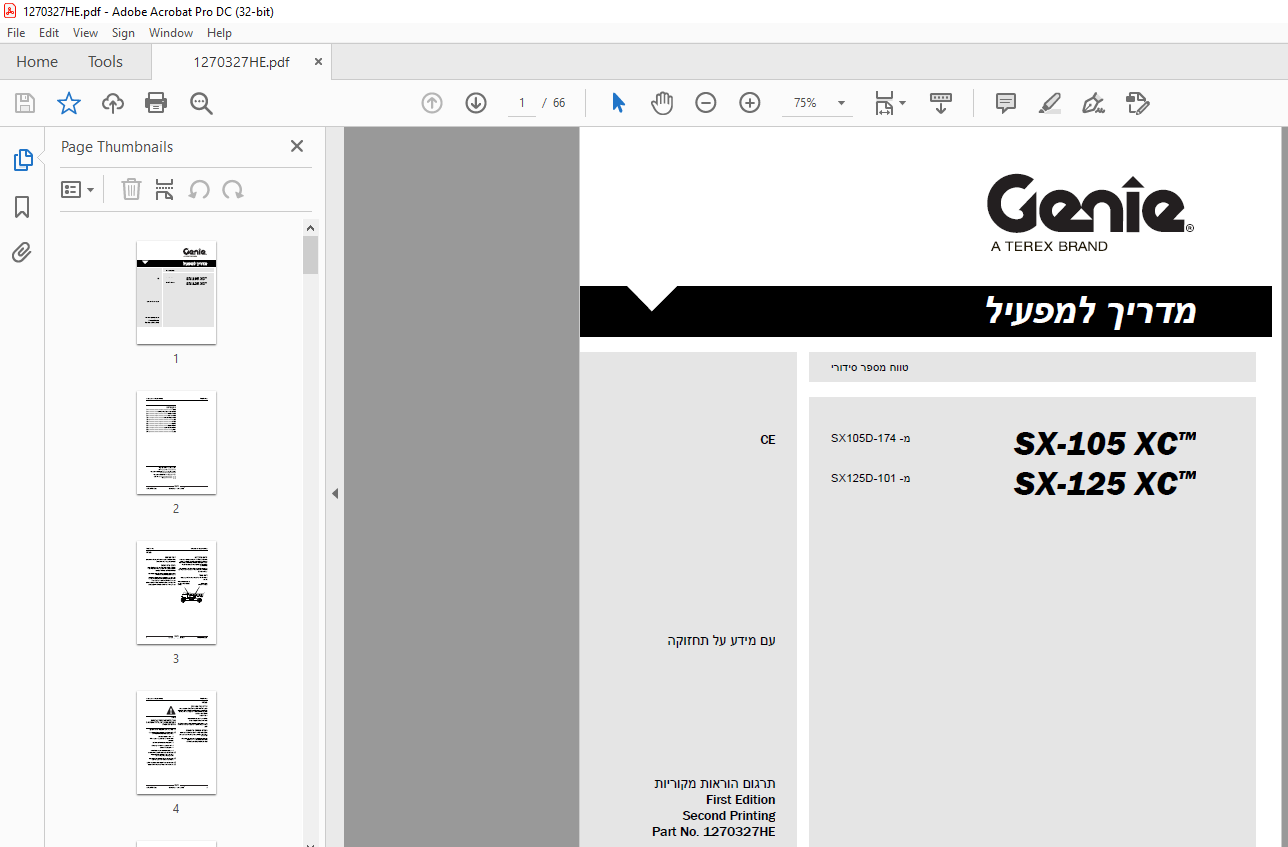Image resolution: width=1288 pixels, height=847 pixels.
Task: Click the thumbnail pane scrollbar handle
Action: tap(311, 255)
